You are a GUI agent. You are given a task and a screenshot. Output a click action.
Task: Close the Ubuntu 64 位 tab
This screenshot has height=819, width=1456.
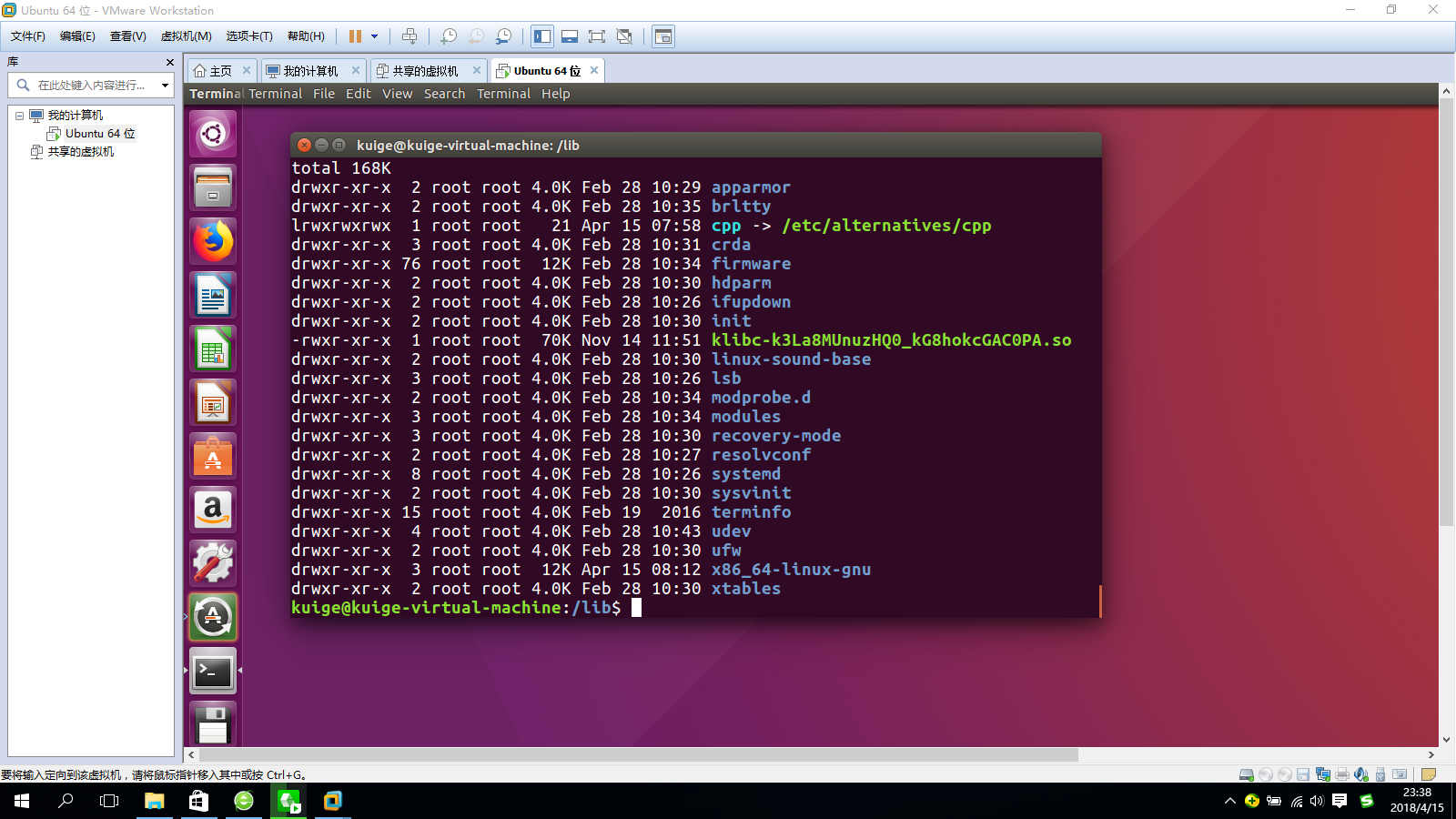594,70
